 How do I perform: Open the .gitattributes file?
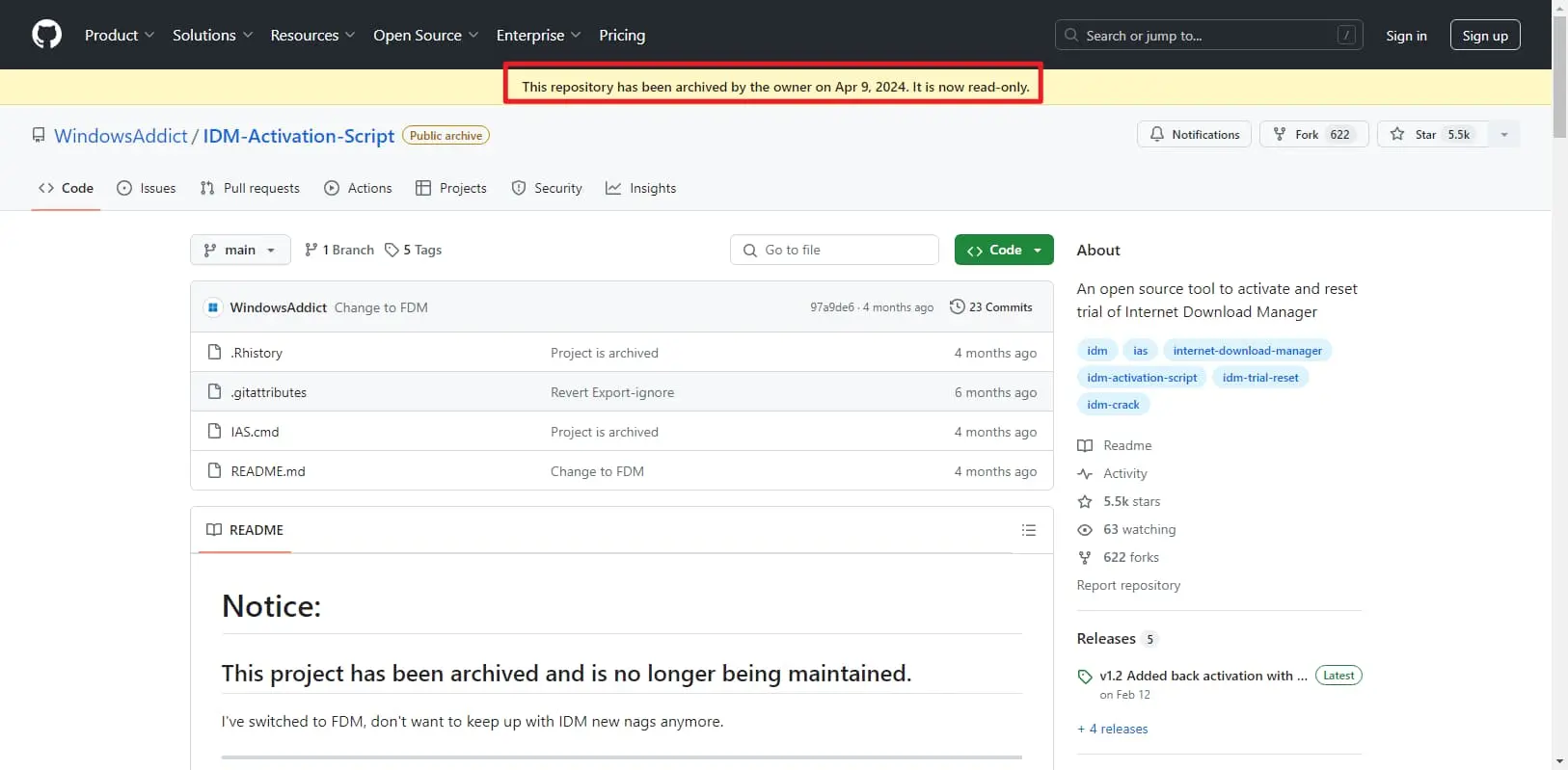(x=269, y=392)
